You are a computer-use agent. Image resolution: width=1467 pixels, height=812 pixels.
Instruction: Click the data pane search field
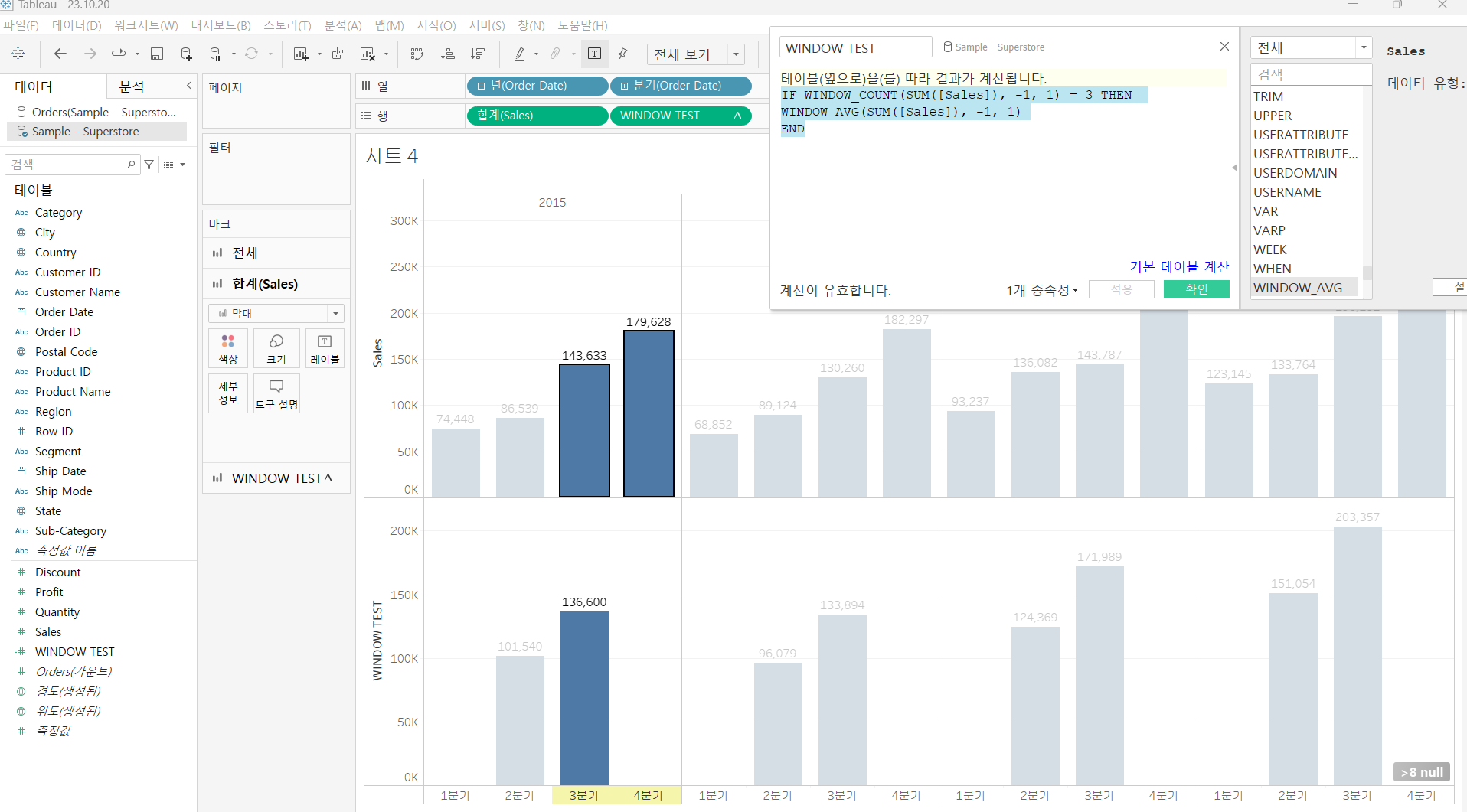point(72,164)
